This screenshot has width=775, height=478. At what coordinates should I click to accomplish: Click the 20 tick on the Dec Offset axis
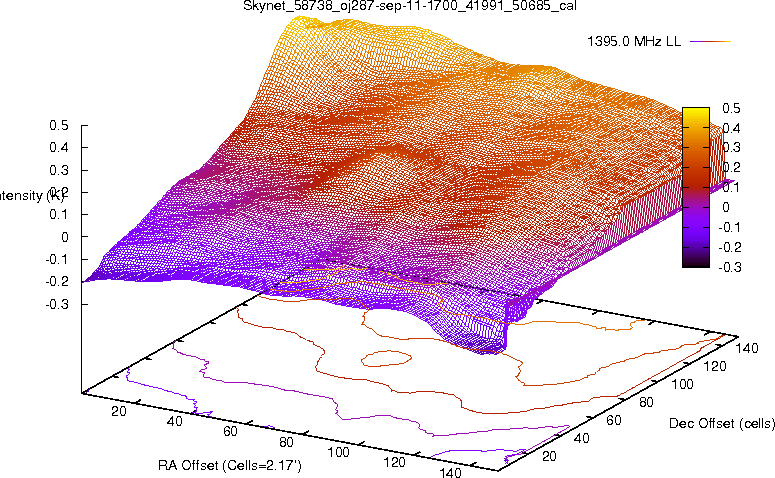point(549,456)
